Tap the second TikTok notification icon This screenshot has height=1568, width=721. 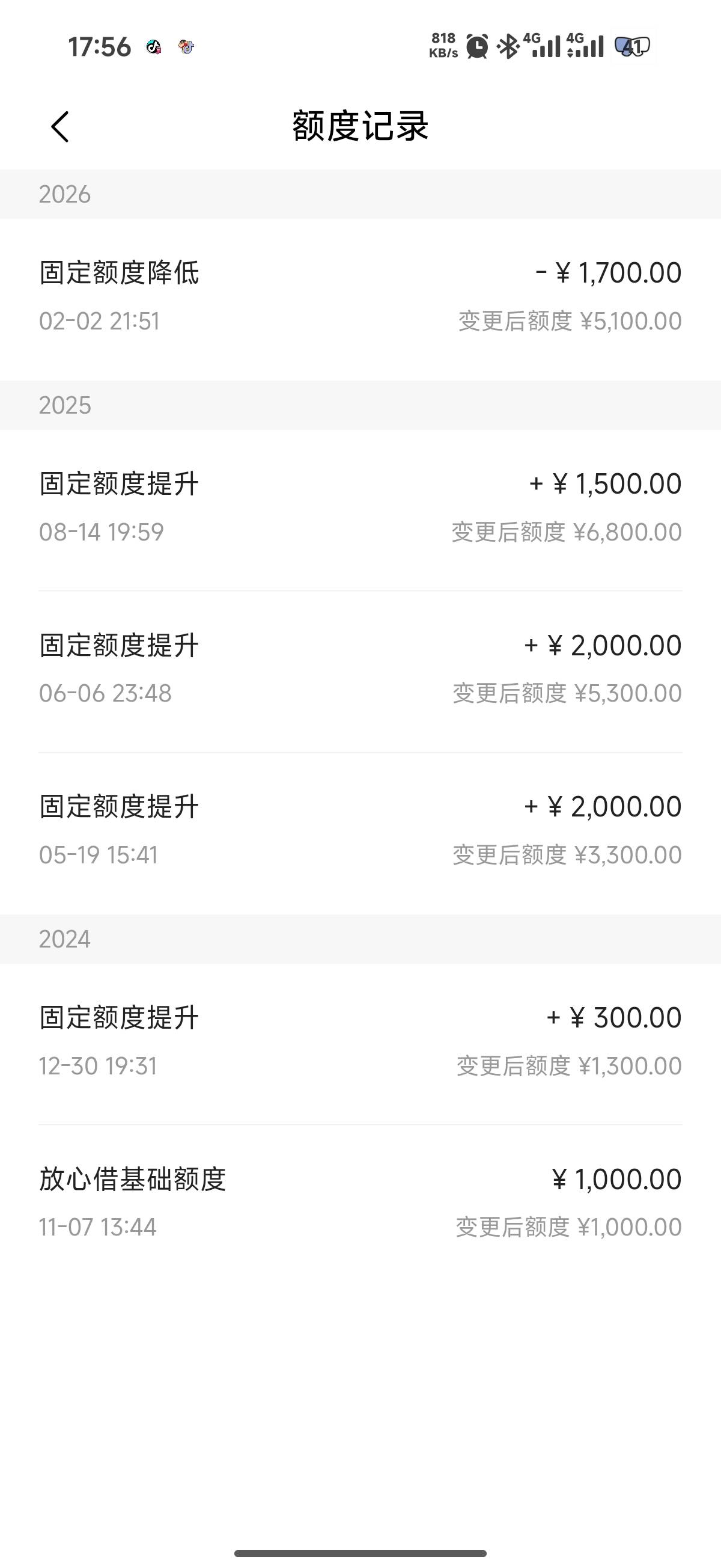[186, 47]
